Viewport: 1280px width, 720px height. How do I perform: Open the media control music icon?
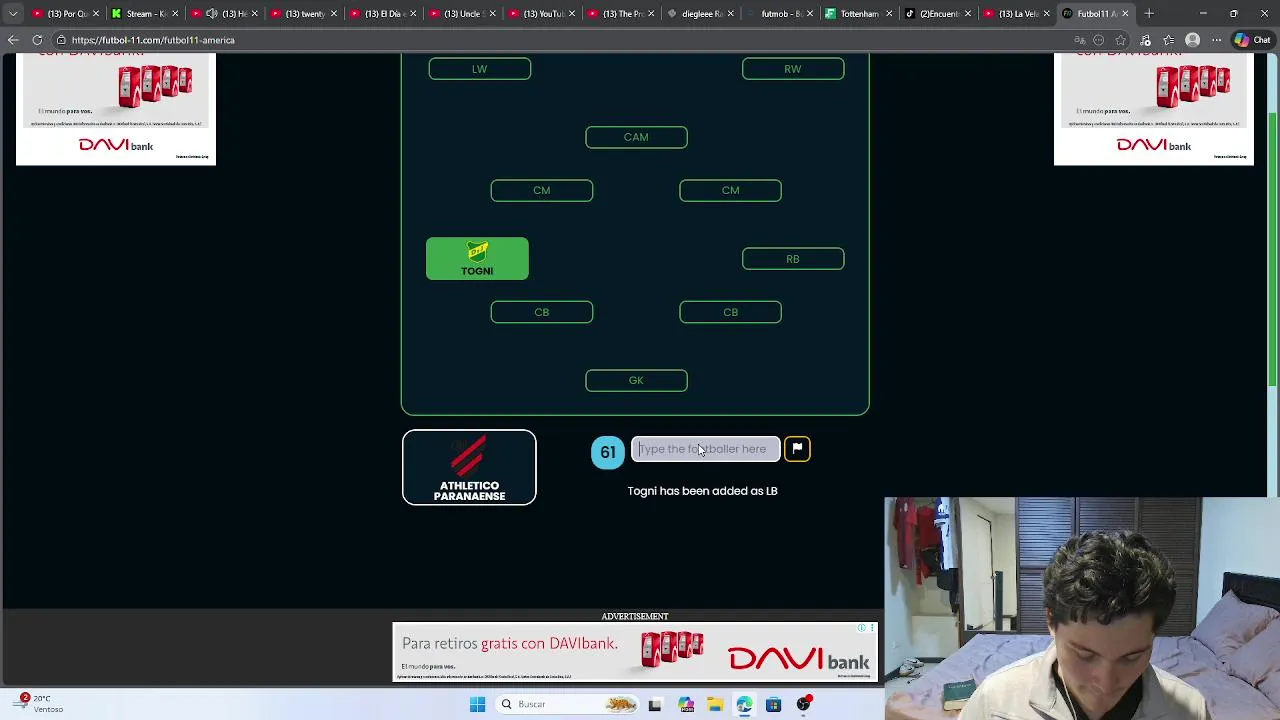pos(1146,40)
